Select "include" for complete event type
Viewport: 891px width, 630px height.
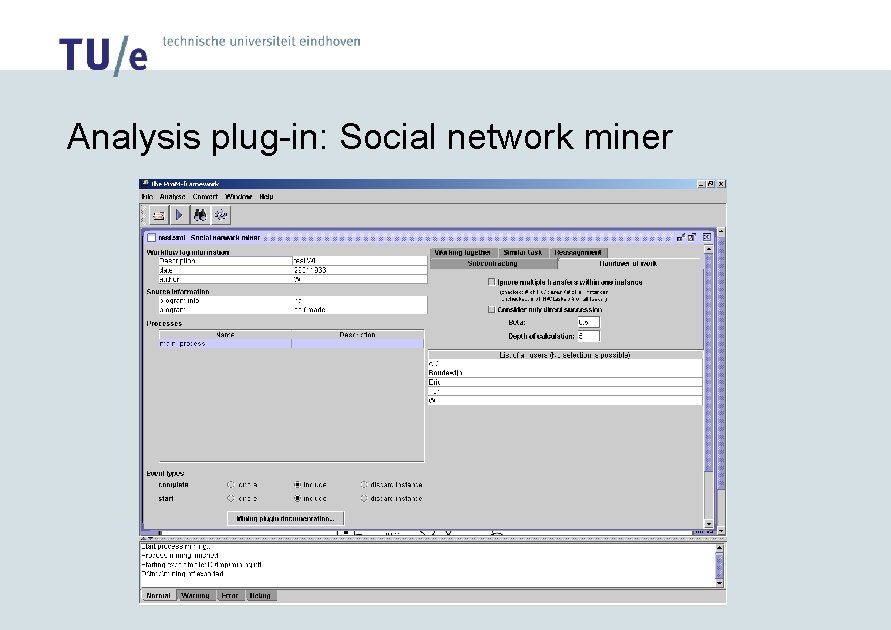tap(297, 483)
